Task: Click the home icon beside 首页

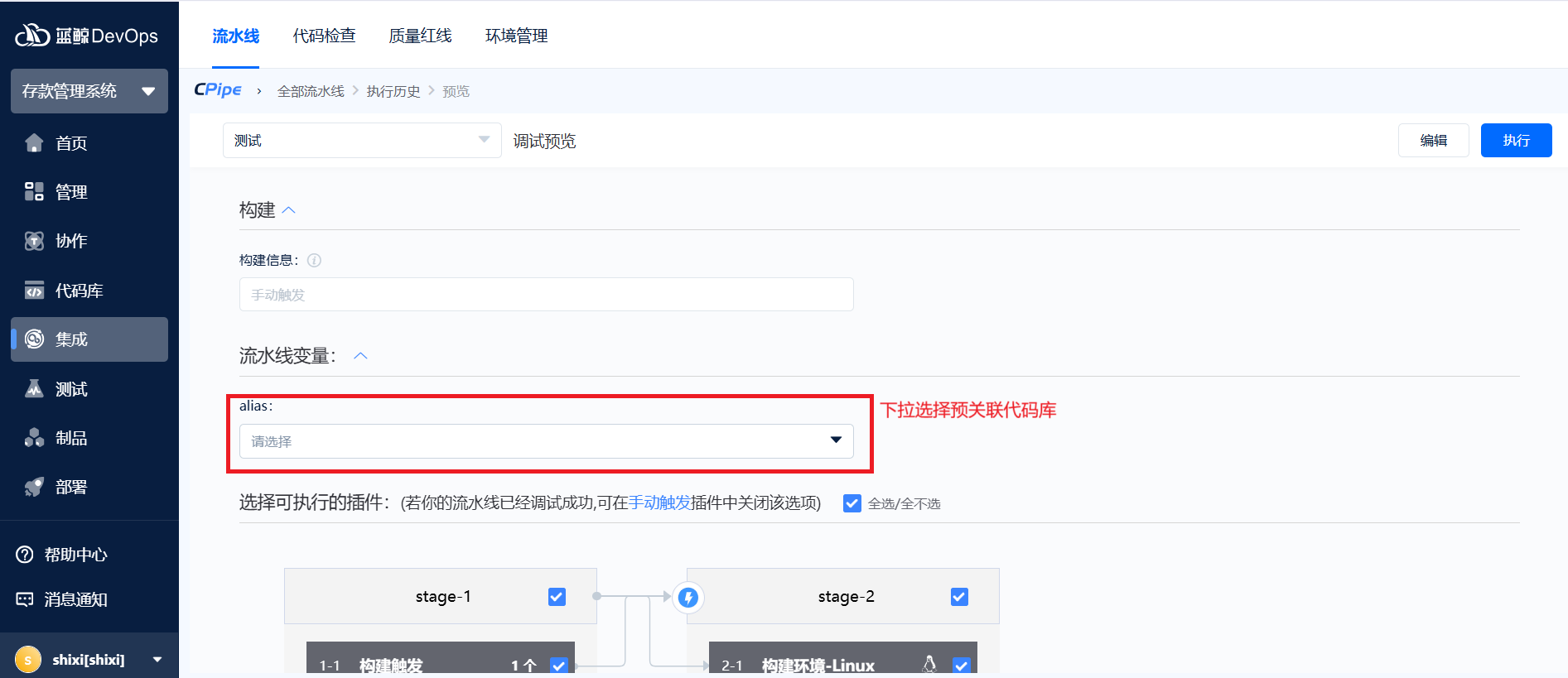Action: coord(34,143)
